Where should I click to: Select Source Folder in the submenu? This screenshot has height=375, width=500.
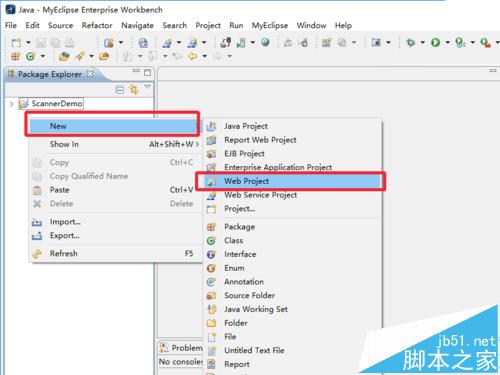tap(293, 295)
